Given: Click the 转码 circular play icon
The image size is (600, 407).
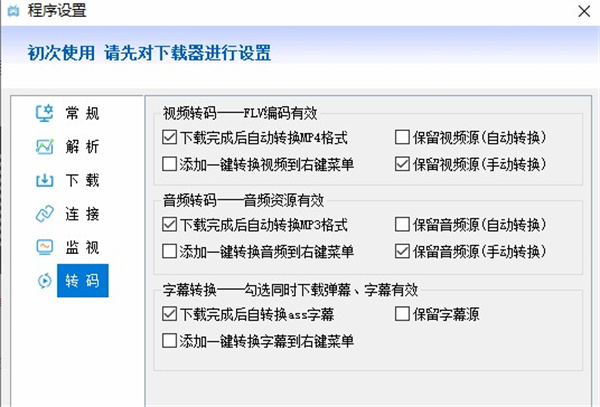Looking at the screenshot, I should click(44, 281).
